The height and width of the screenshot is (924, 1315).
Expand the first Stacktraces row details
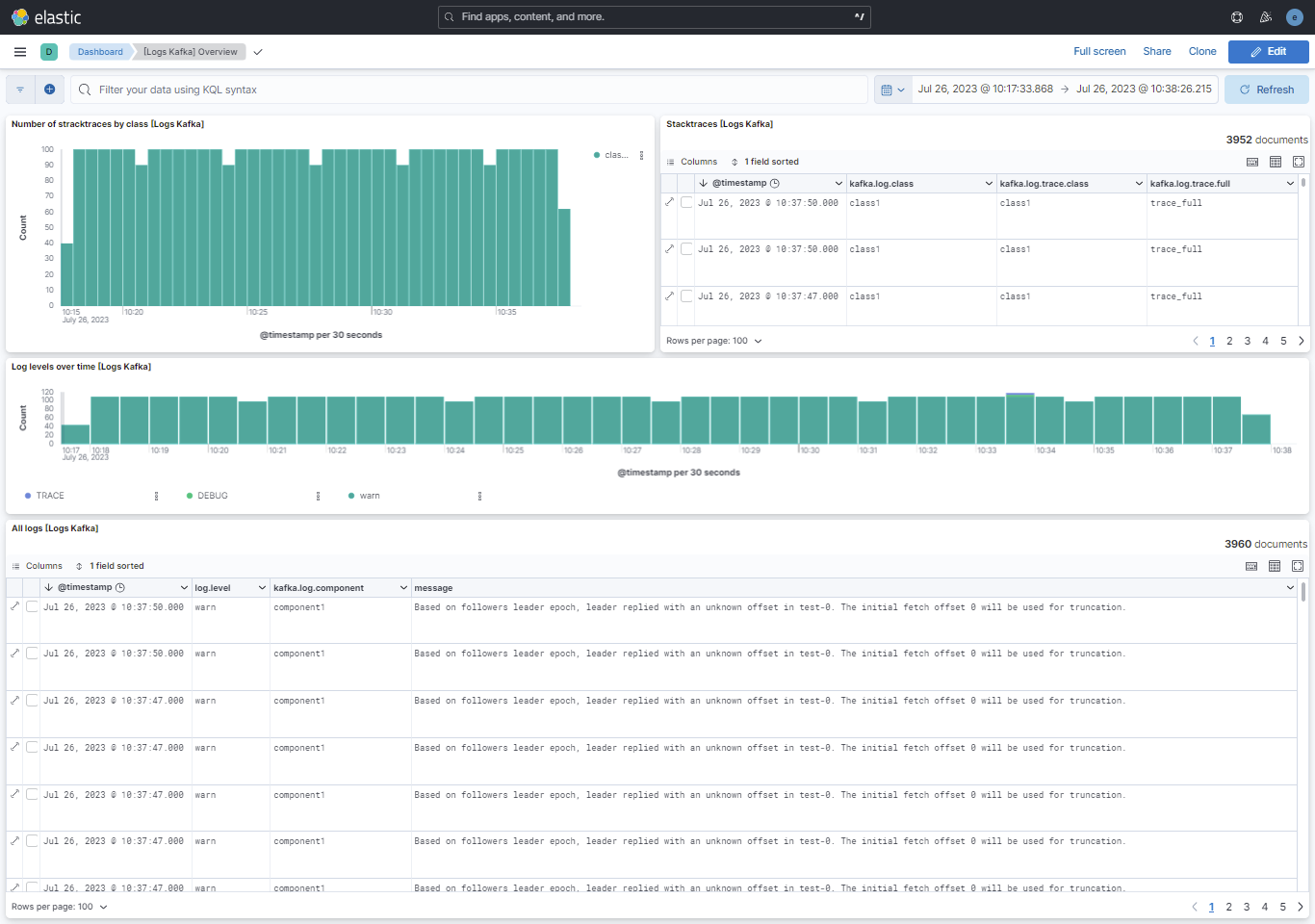[670, 202]
